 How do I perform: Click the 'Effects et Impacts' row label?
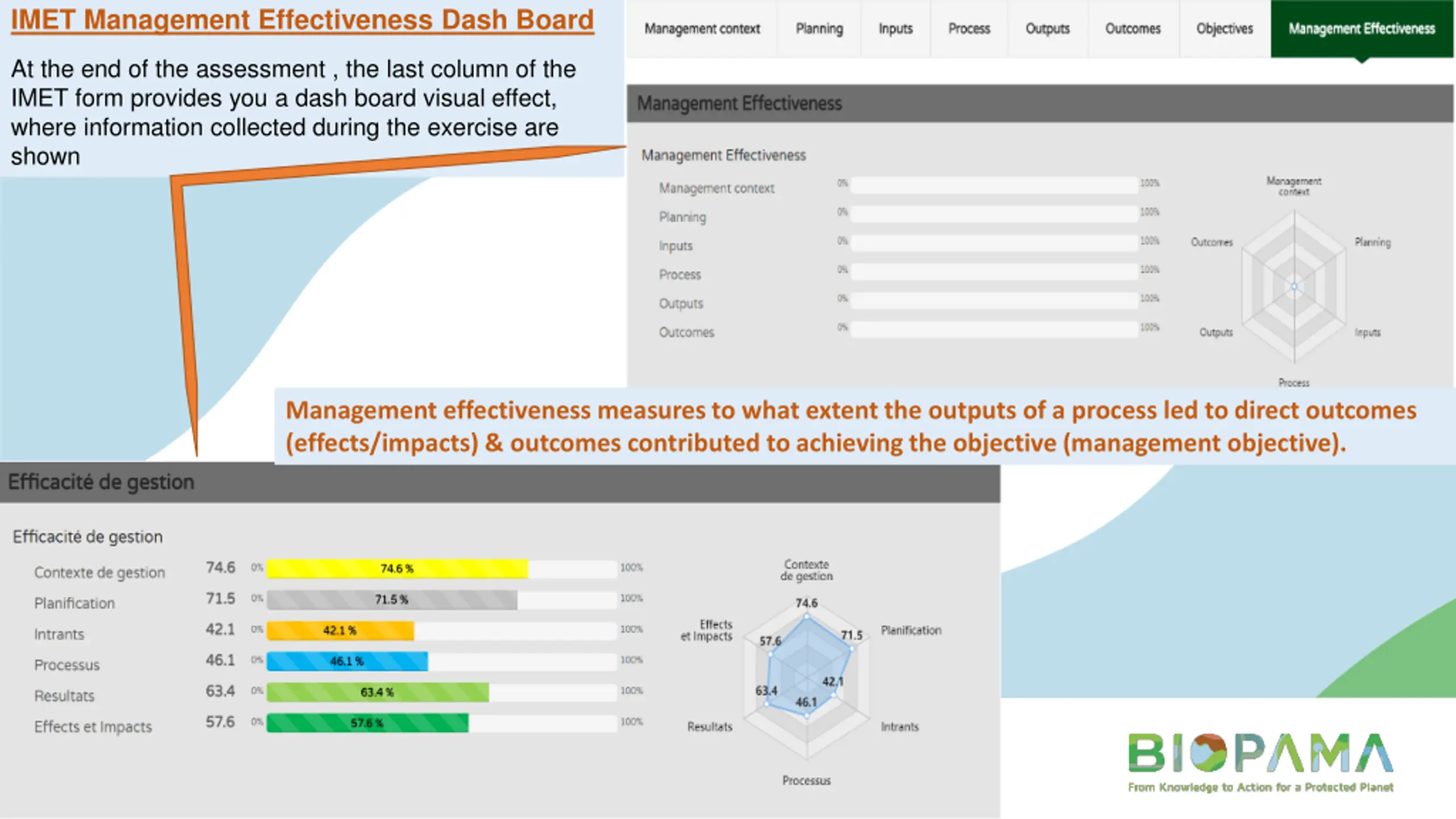click(93, 726)
